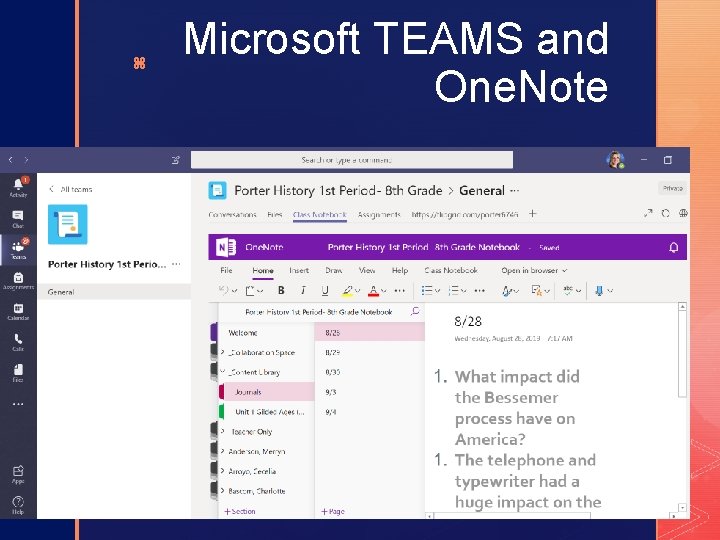Click the numbered list icon

453,290
